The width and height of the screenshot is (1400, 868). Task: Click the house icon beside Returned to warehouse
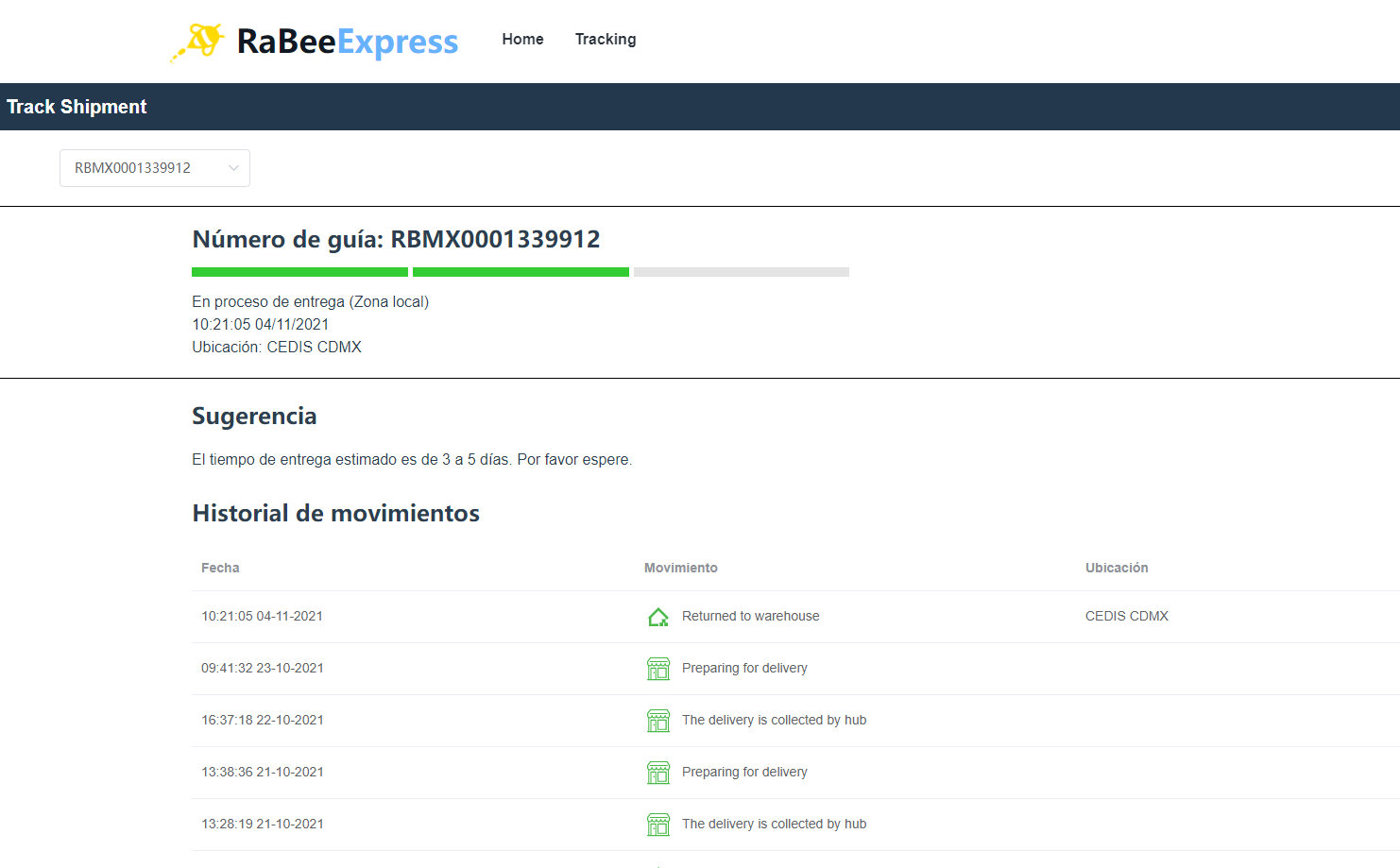tap(658, 617)
